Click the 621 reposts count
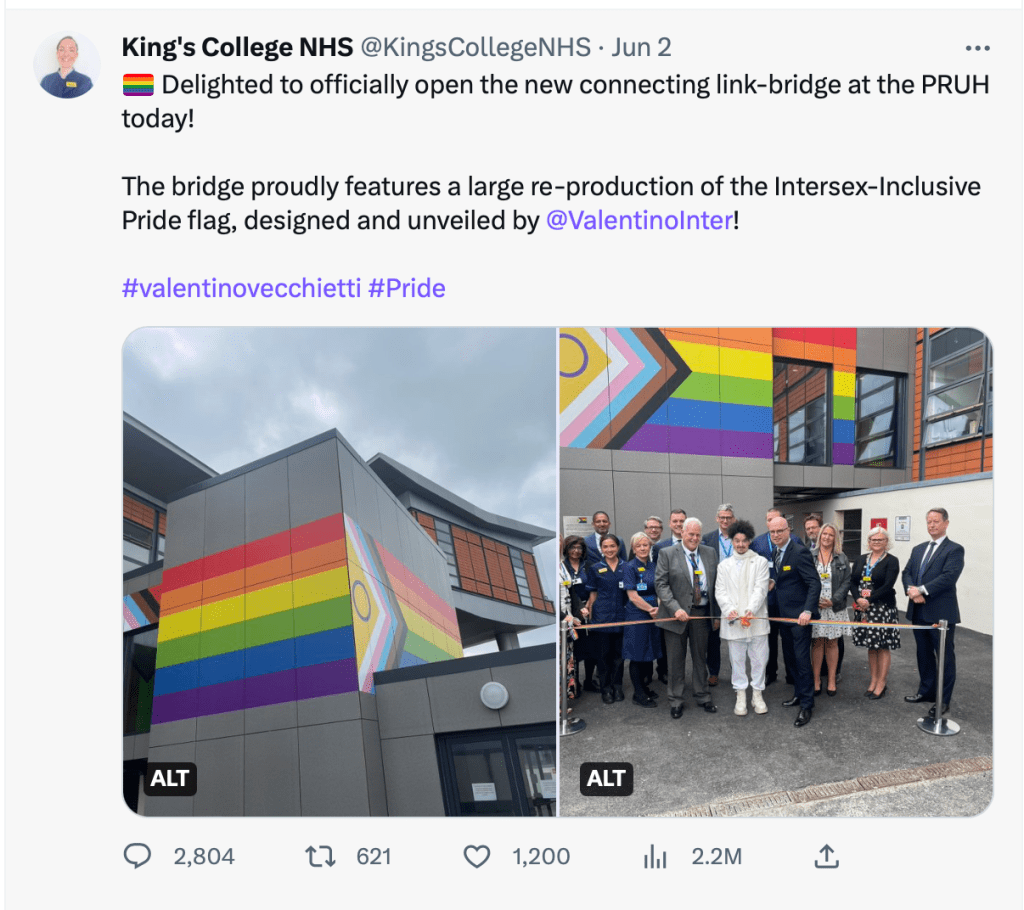1024x910 pixels. [x=374, y=856]
